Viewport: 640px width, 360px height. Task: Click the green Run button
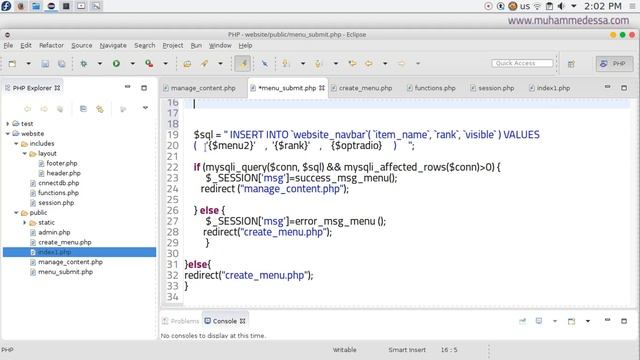(116, 64)
